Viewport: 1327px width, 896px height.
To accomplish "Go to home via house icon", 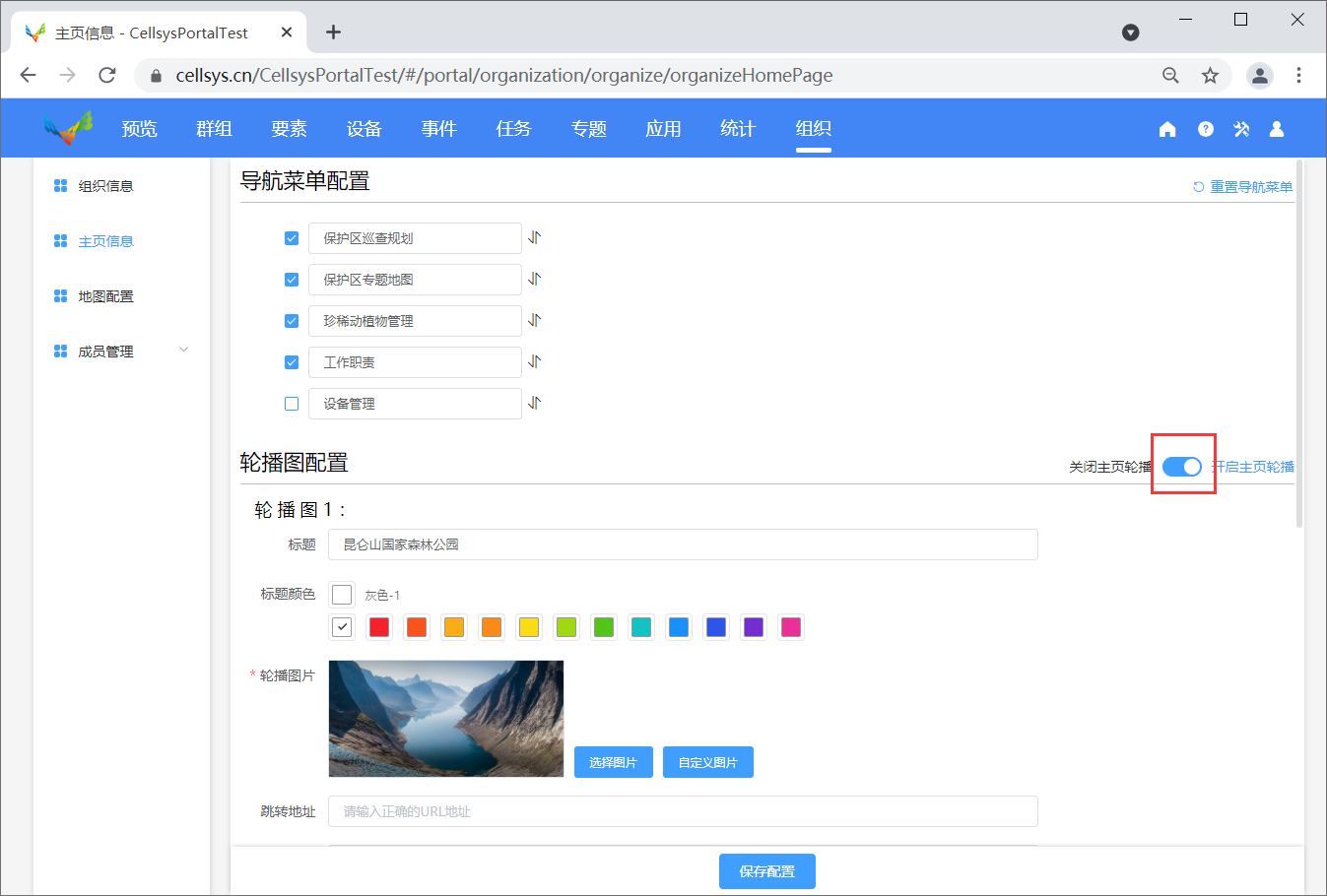I will pyautogui.click(x=1167, y=129).
